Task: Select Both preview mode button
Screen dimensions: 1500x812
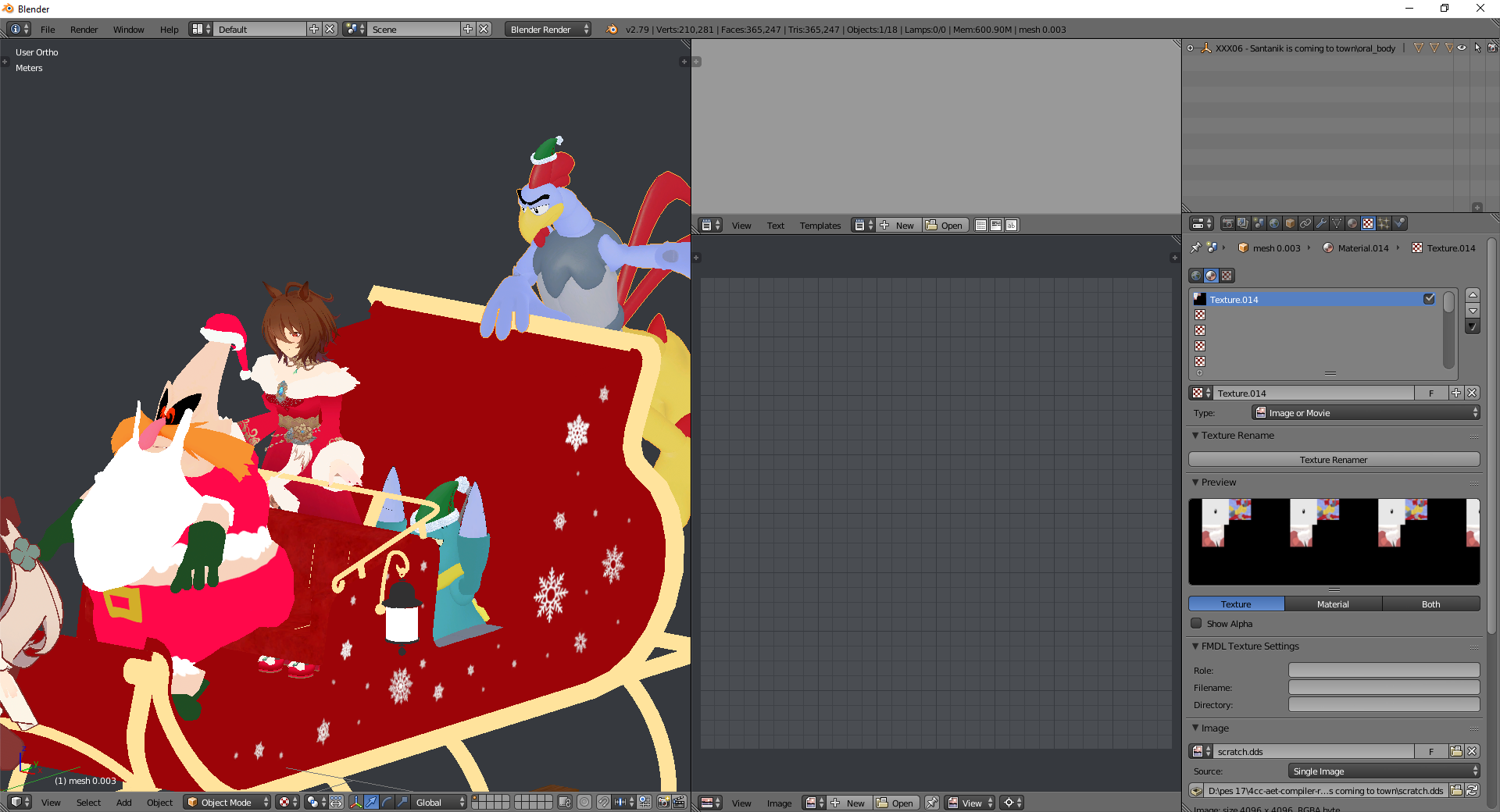Action: tap(1430, 604)
